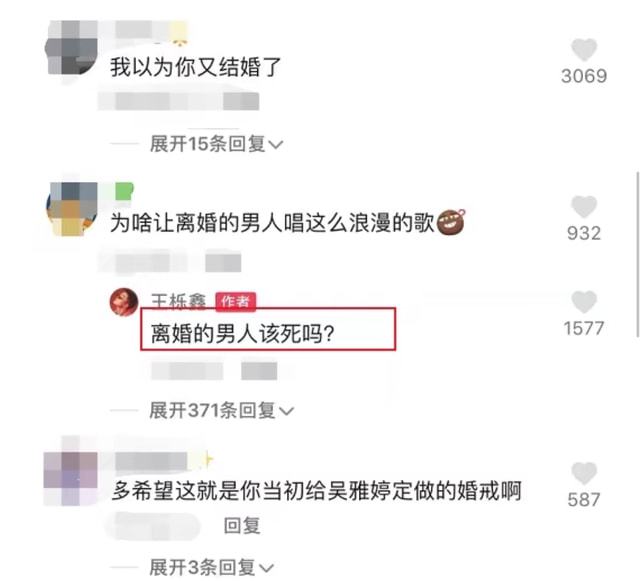640x581 pixels.
Task: Like the comment with 587 likes
Action: (584, 473)
